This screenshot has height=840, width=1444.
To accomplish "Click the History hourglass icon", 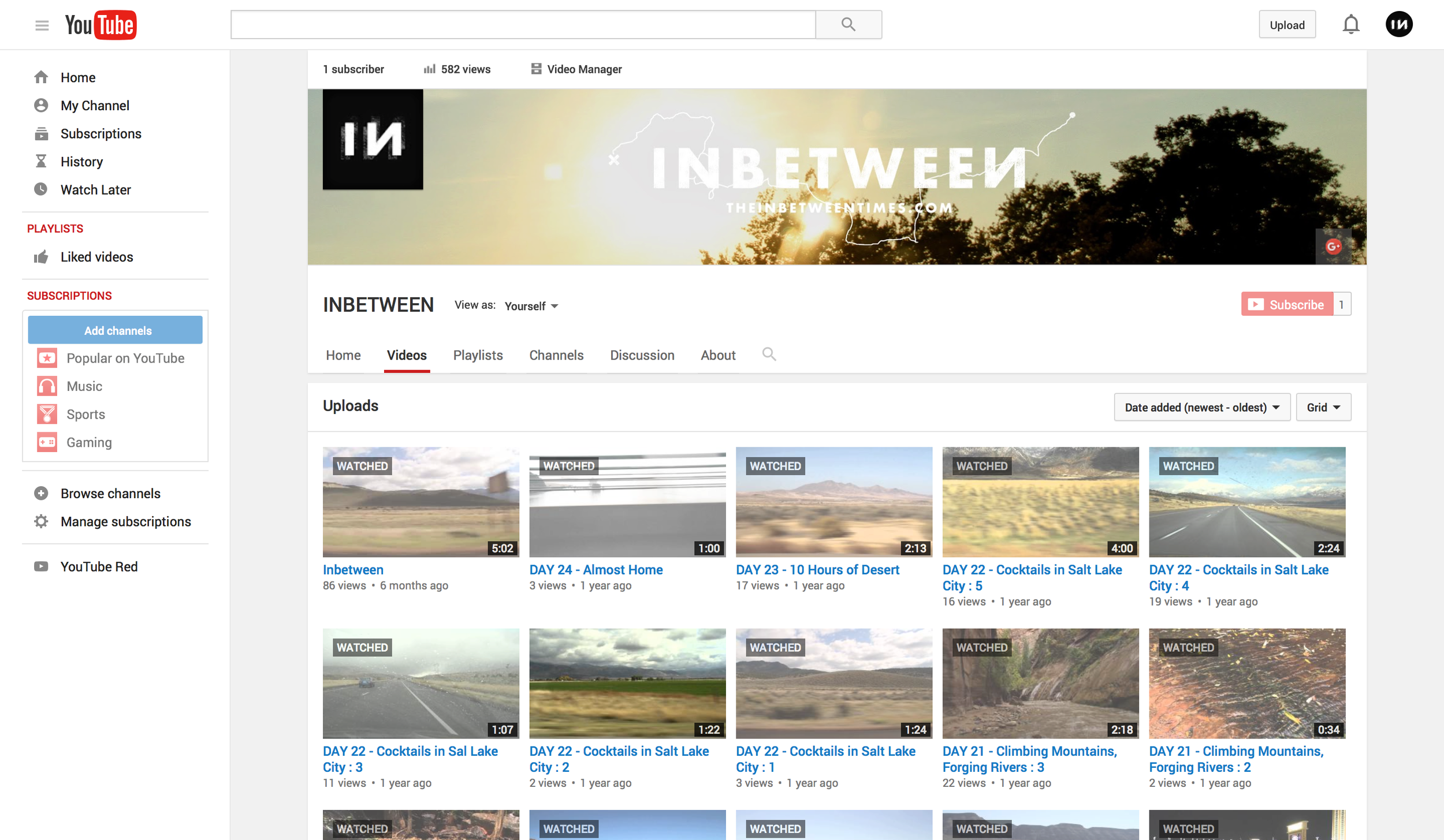I will (41, 161).
